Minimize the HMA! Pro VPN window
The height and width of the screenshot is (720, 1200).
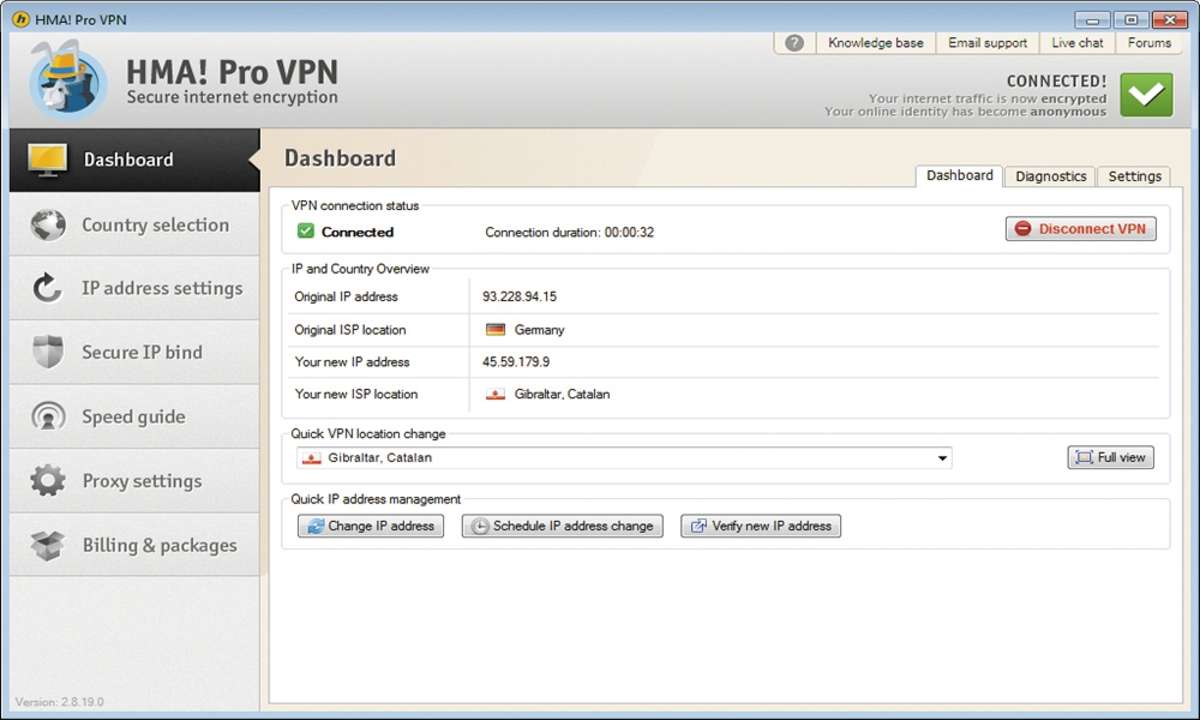(x=1092, y=20)
